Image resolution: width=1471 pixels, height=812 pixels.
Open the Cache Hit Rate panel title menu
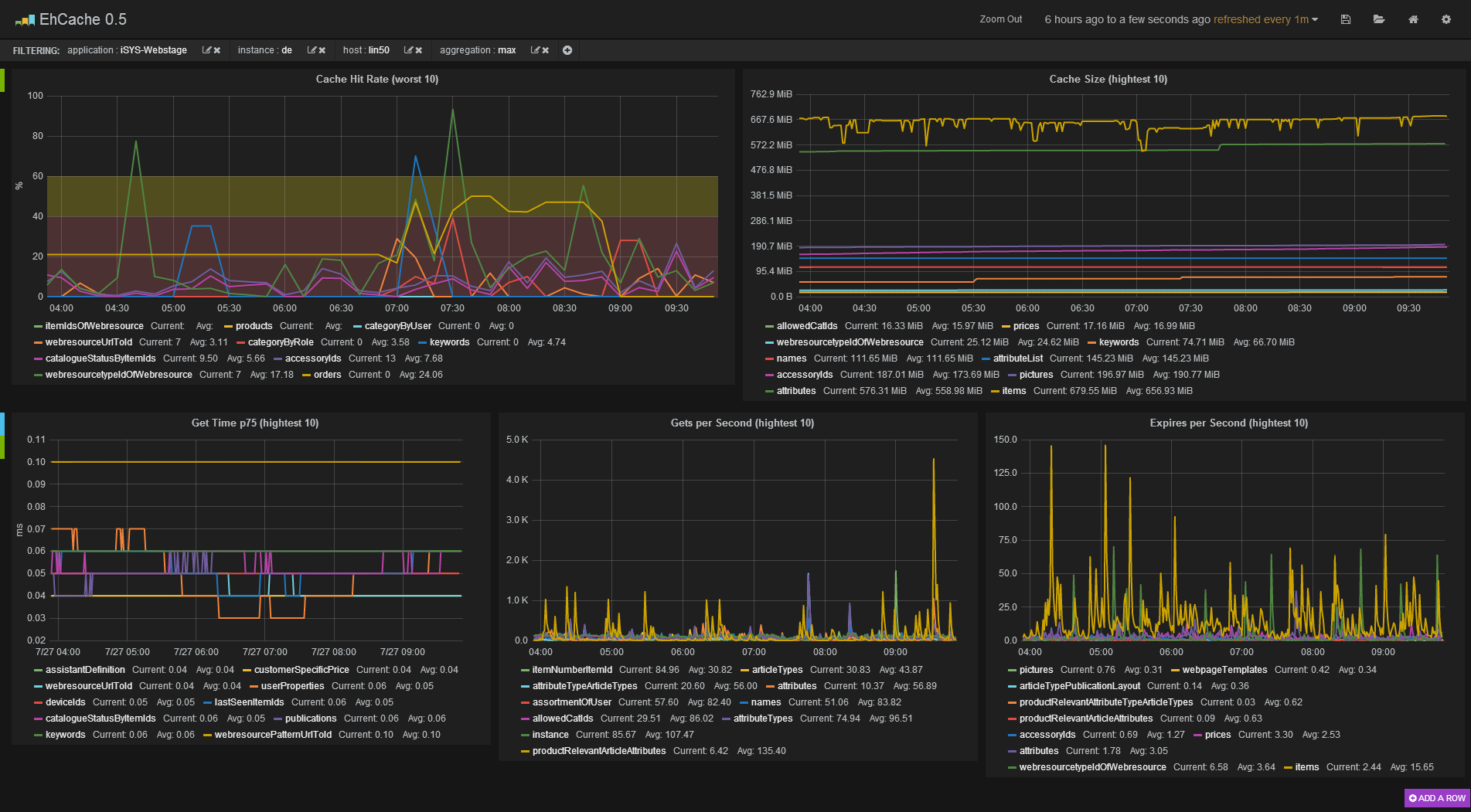(377, 79)
